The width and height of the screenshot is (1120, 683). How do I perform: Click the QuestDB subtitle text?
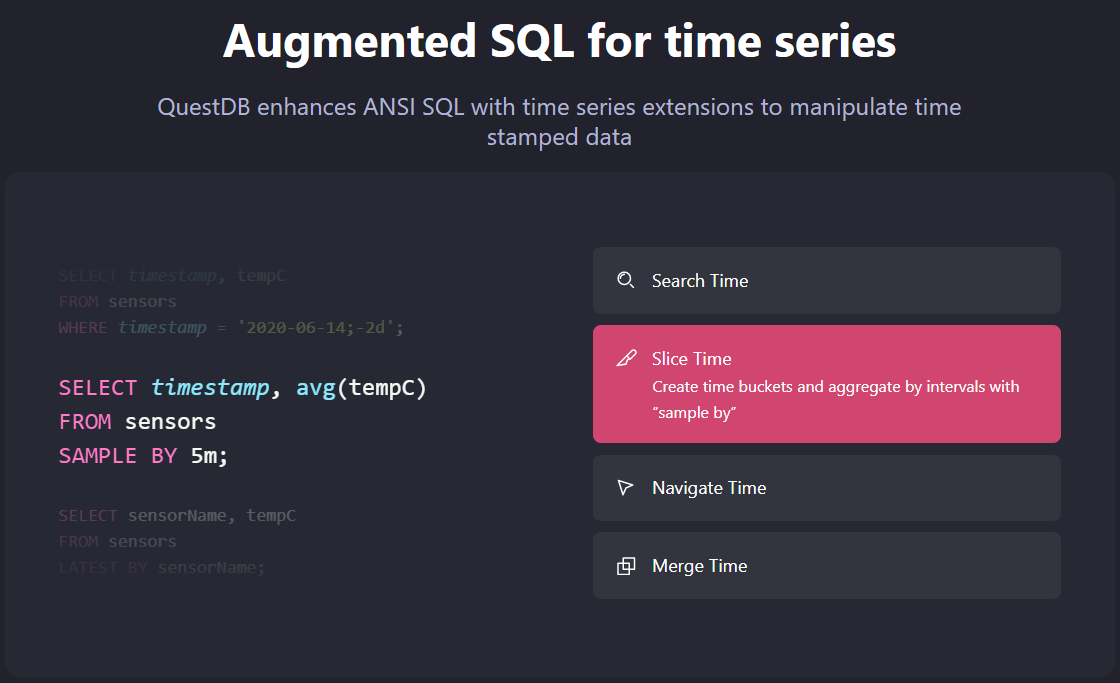point(559,121)
